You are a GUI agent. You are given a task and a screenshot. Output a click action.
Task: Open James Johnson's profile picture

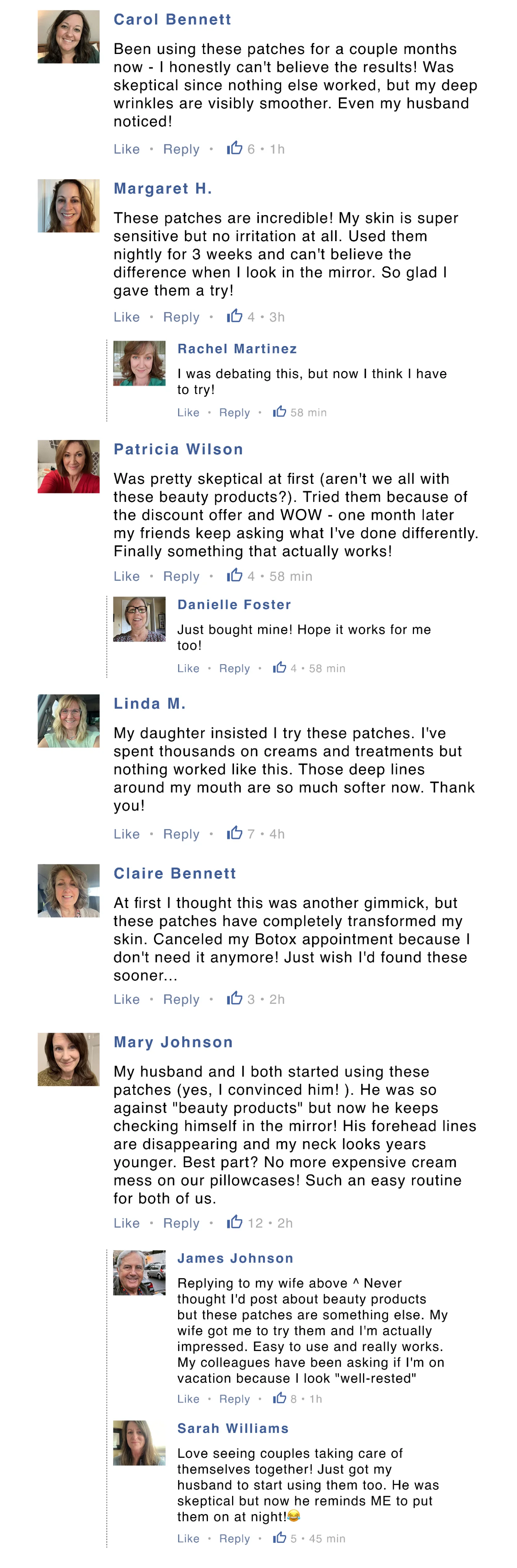click(139, 1272)
